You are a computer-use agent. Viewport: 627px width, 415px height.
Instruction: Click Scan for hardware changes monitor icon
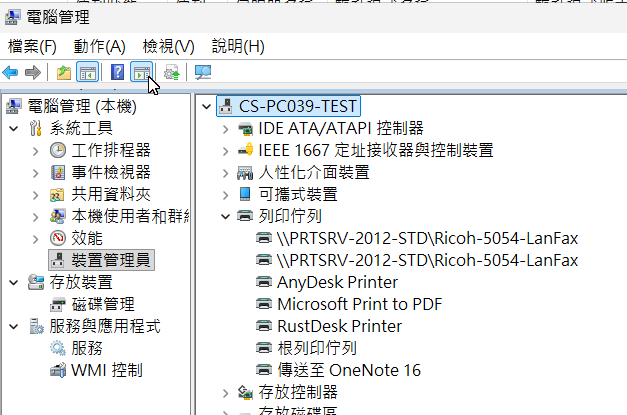click(203, 72)
